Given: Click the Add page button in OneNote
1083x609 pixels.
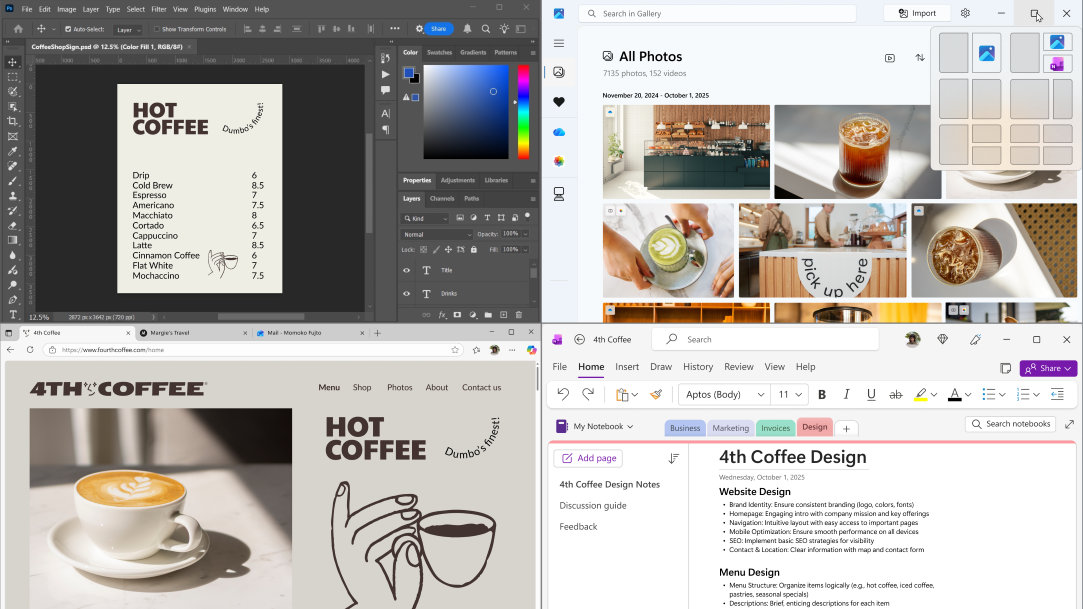Looking at the screenshot, I should click(588, 458).
